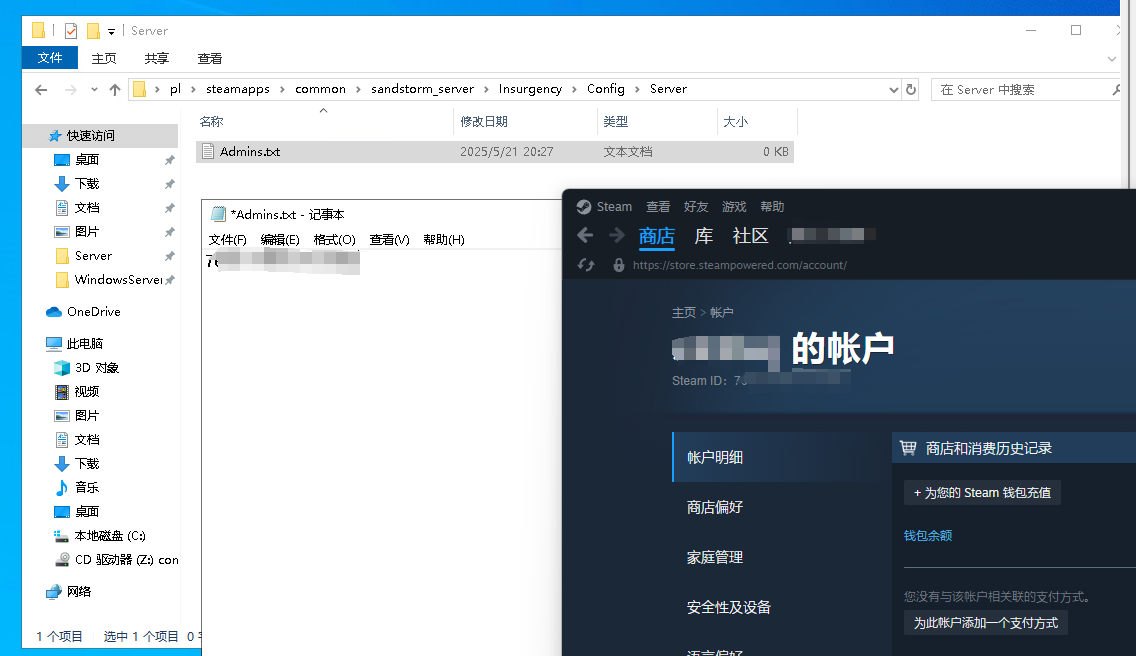The width and height of the screenshot is (1136, 656).
Task: Go back in Steam client navigation
Action: [585, 236]
